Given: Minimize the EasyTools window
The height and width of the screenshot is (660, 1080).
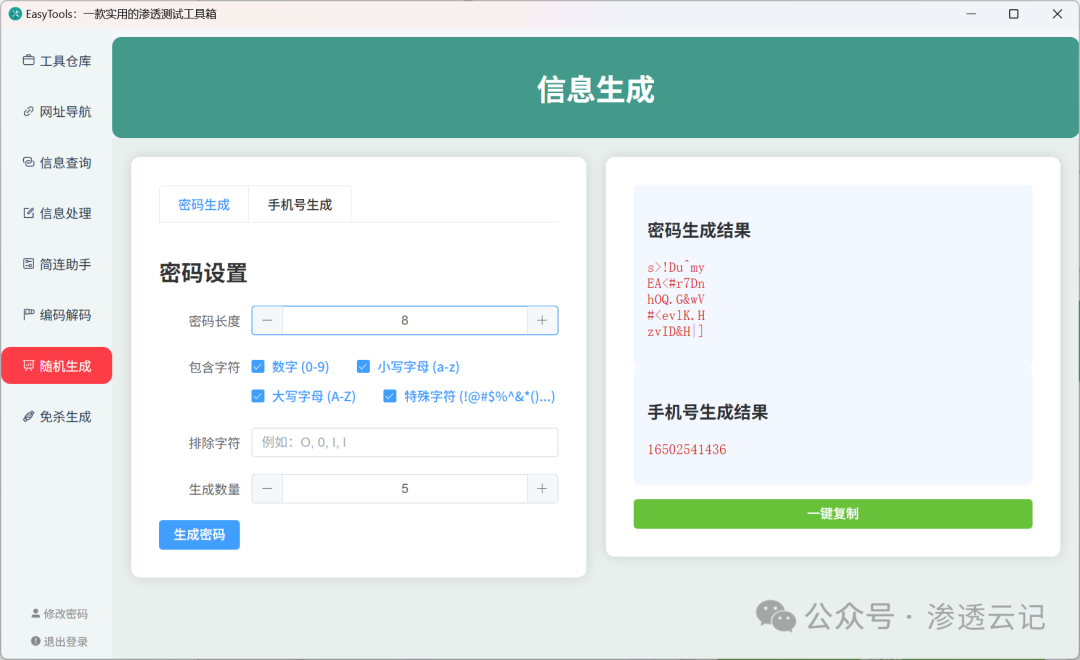Looking at the screenshot, I should pos(971,14).
